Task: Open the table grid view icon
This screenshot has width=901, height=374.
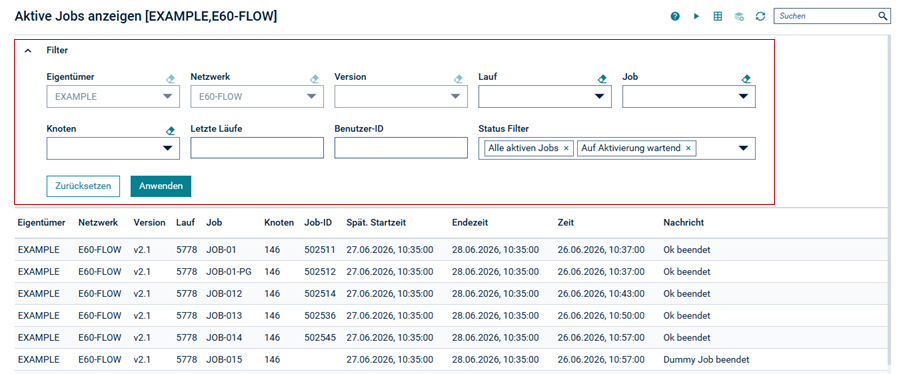Action: tap(718, 17)
